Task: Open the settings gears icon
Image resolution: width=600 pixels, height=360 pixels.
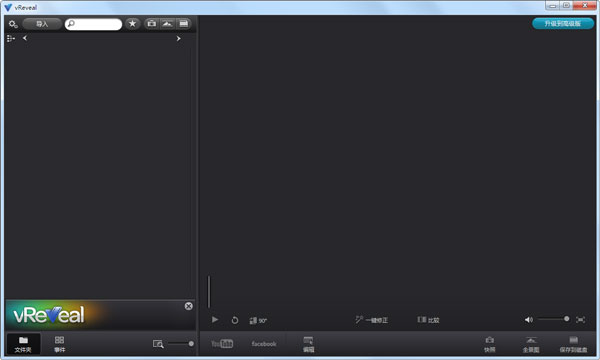Action: [13, 24]
